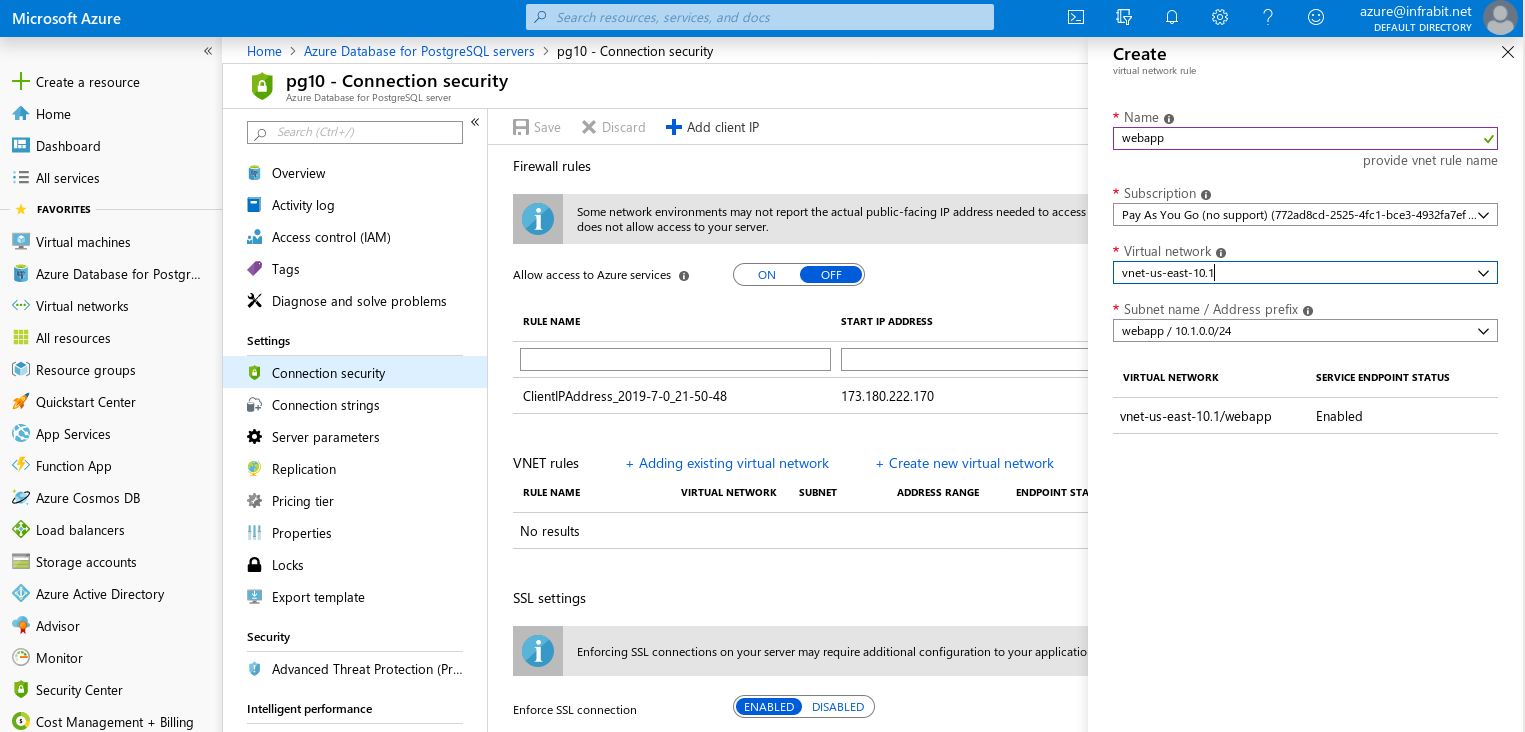Click info icon next to Name label
1525x732 pixels.
pos(1169,119)
